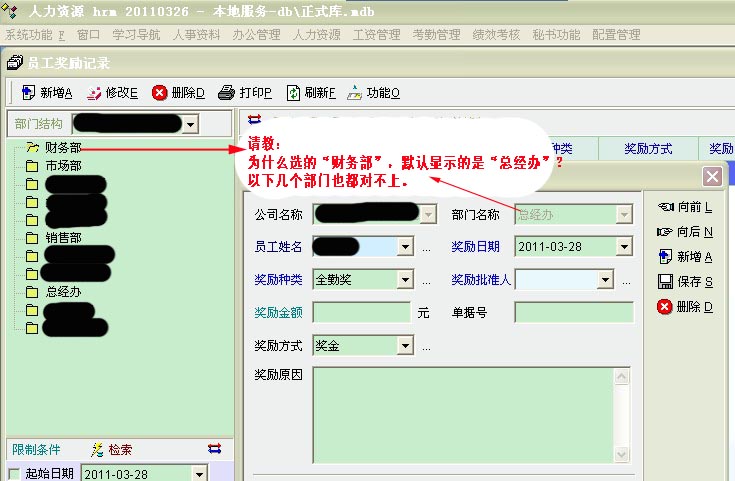Select 销售部 in department tree

pos(63,238)
